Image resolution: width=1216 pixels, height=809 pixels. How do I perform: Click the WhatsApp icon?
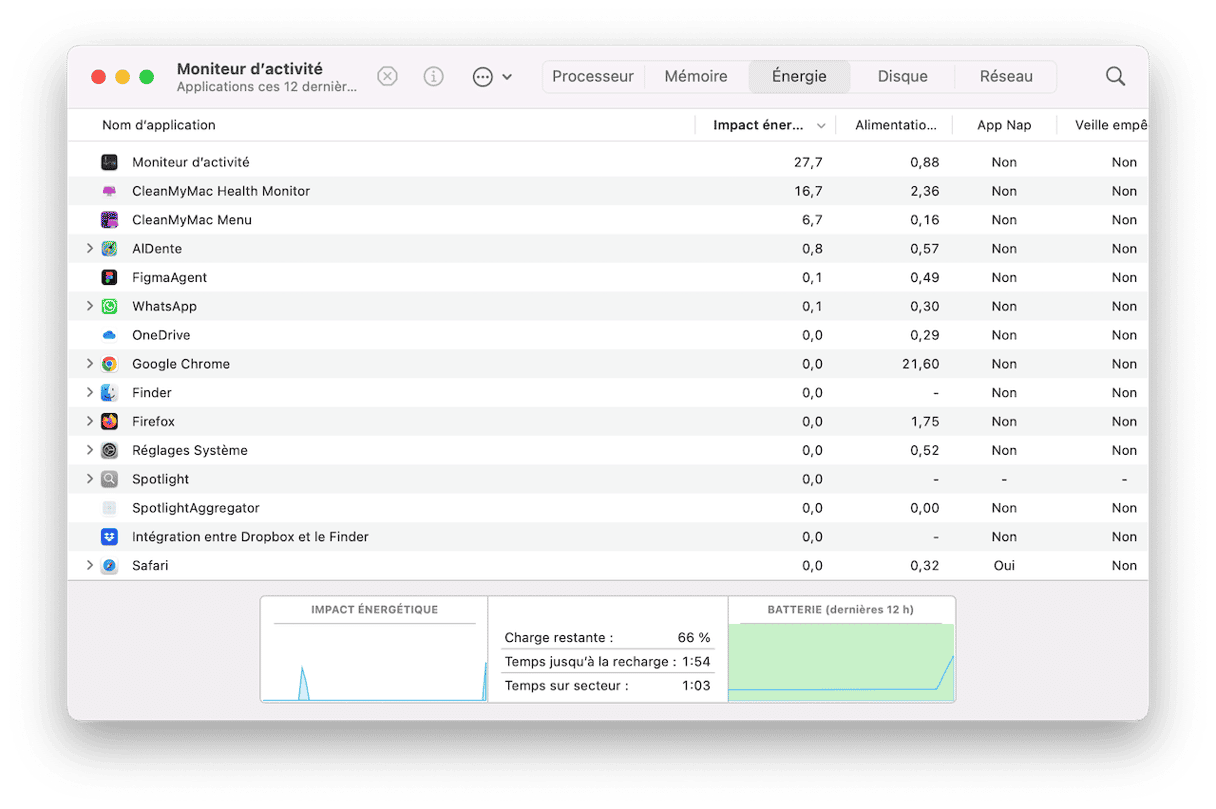click(x=110, y=306)
